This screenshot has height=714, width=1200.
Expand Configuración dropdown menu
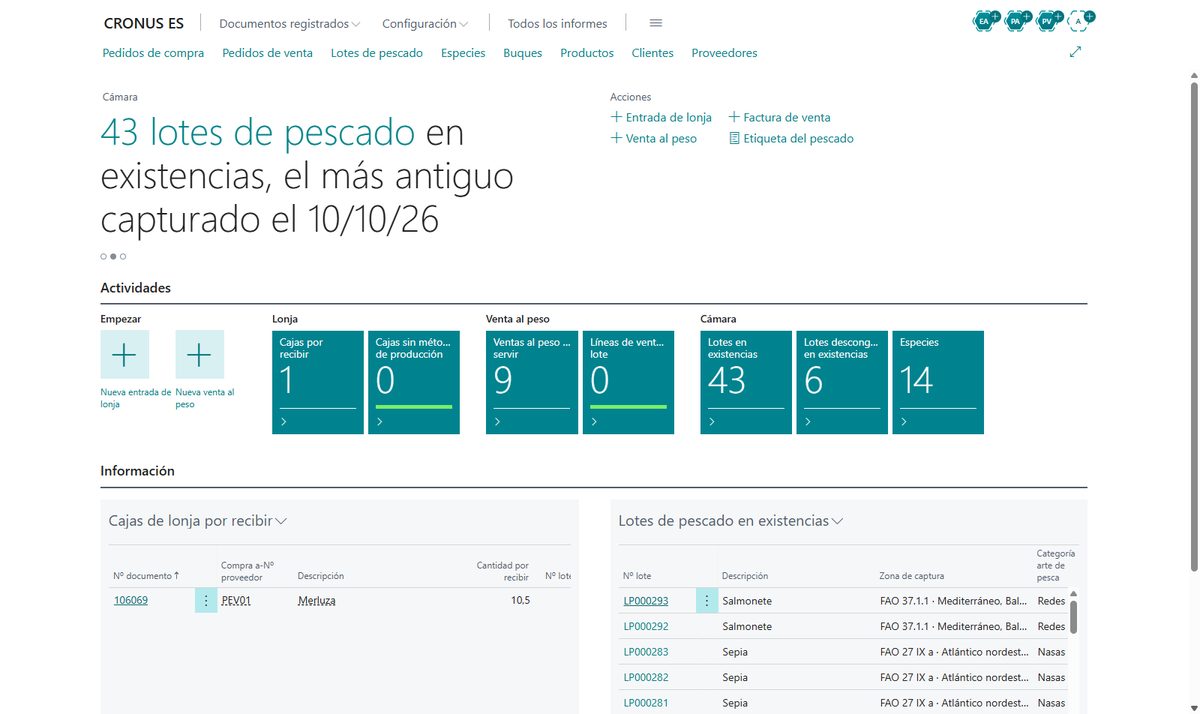tap(425, 23)
